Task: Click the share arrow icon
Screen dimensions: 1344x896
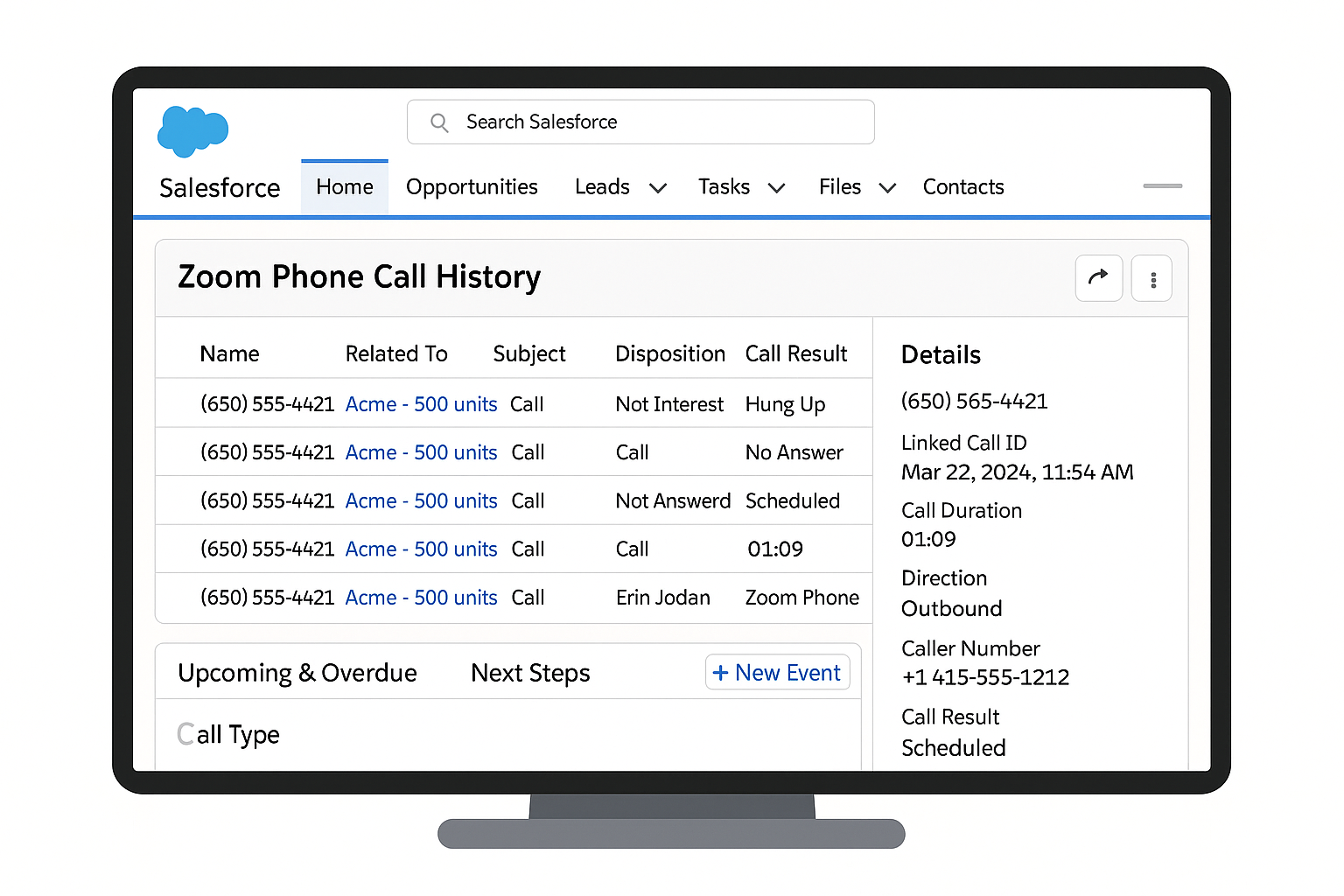Action: click(1098, 278)
